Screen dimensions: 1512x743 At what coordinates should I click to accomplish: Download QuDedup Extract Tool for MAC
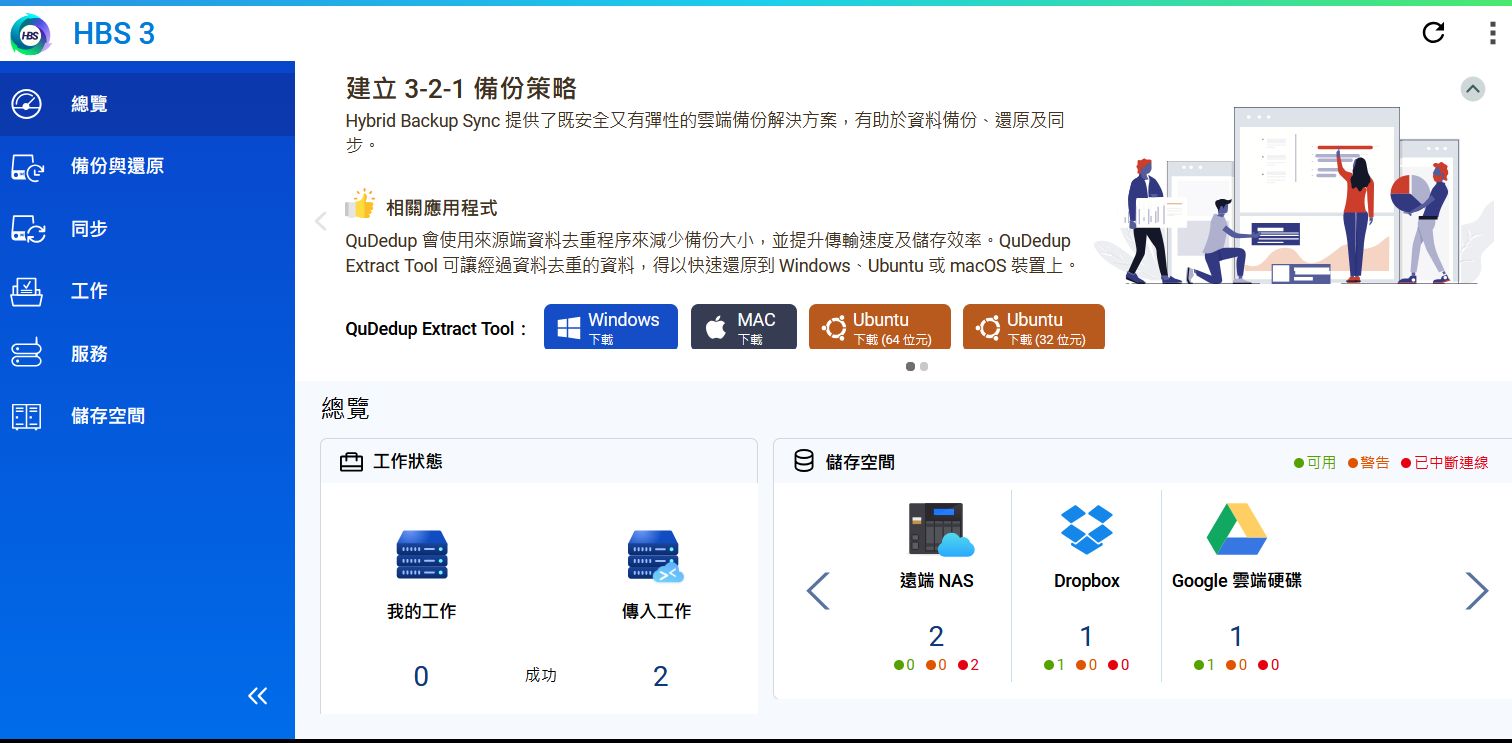coord(744,327)
